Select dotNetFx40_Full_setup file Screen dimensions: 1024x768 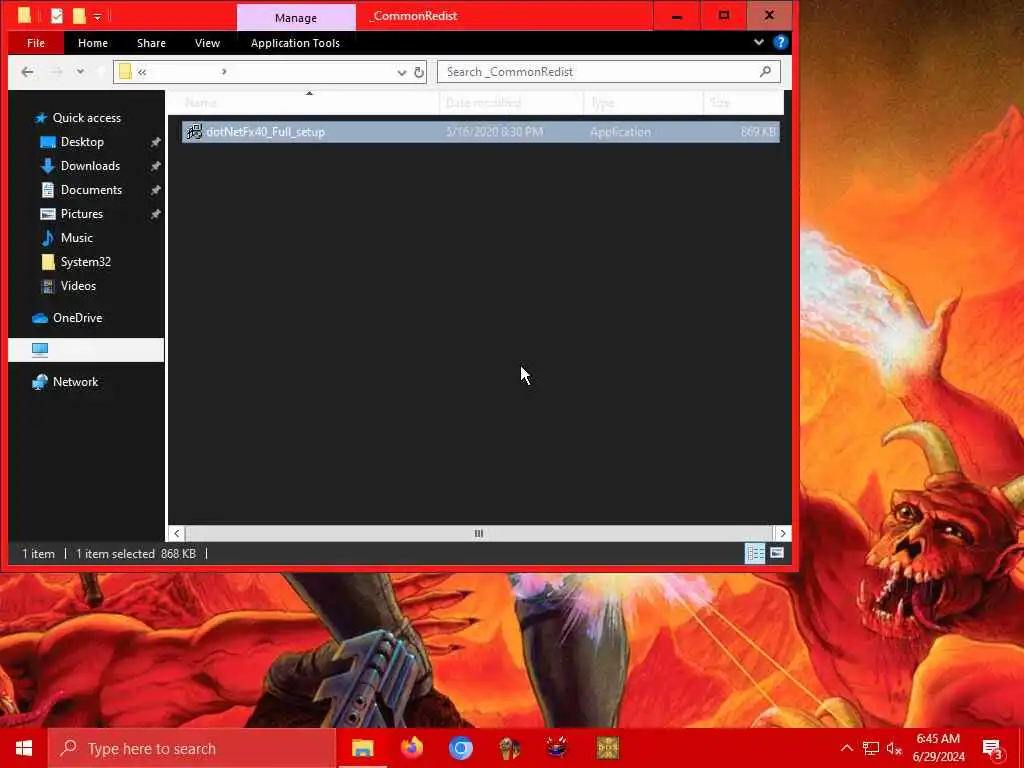pos(481,132)
